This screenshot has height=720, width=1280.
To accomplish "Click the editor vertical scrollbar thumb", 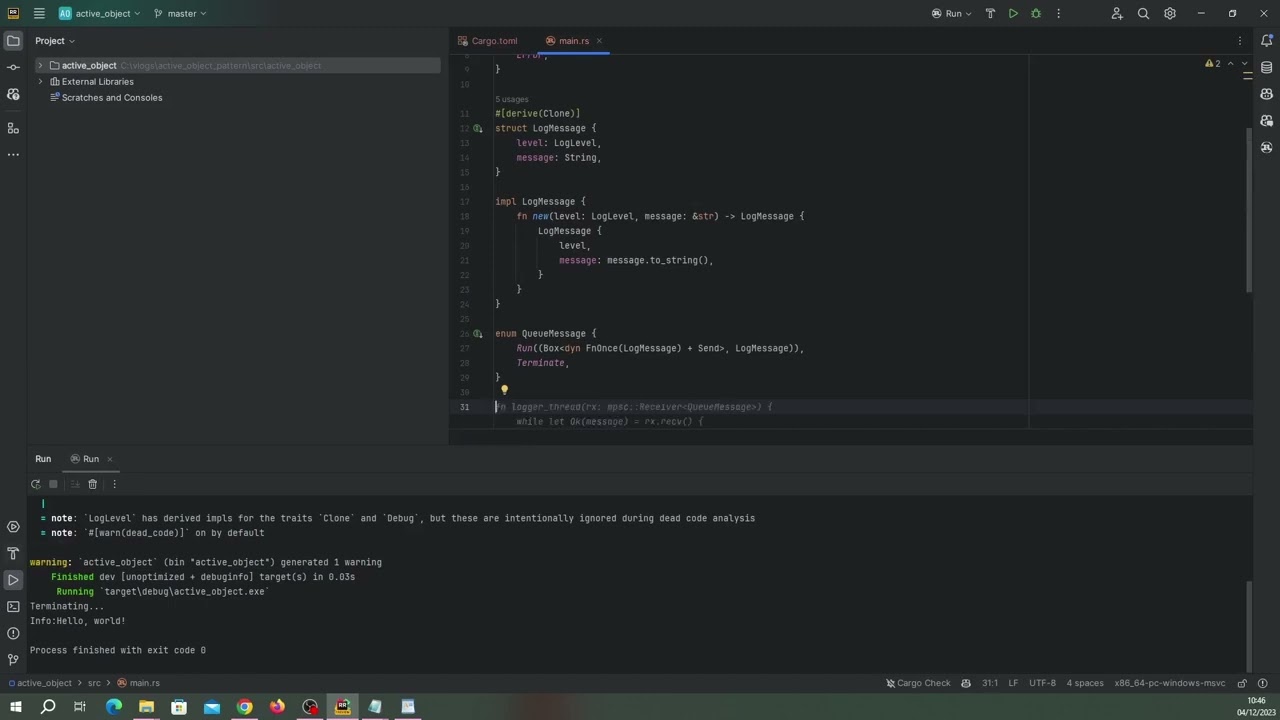I will [1248, 210].
